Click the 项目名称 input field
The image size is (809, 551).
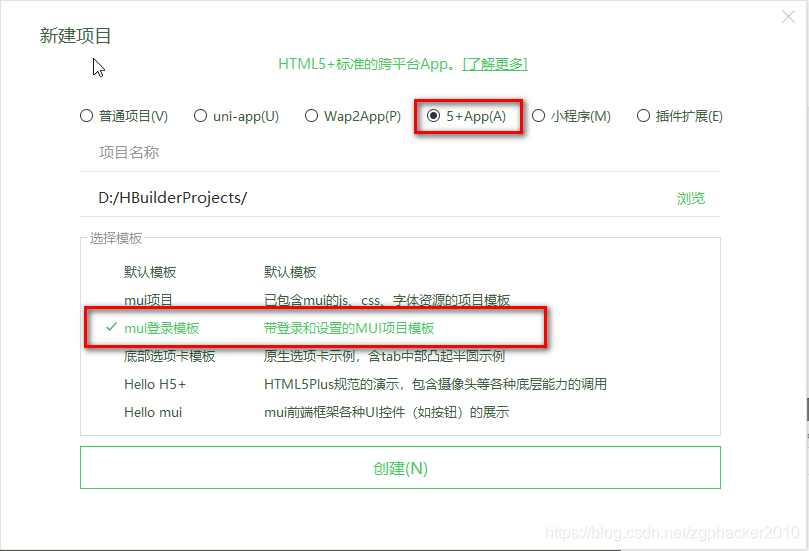pyautogui.click(x=400, y=153)
